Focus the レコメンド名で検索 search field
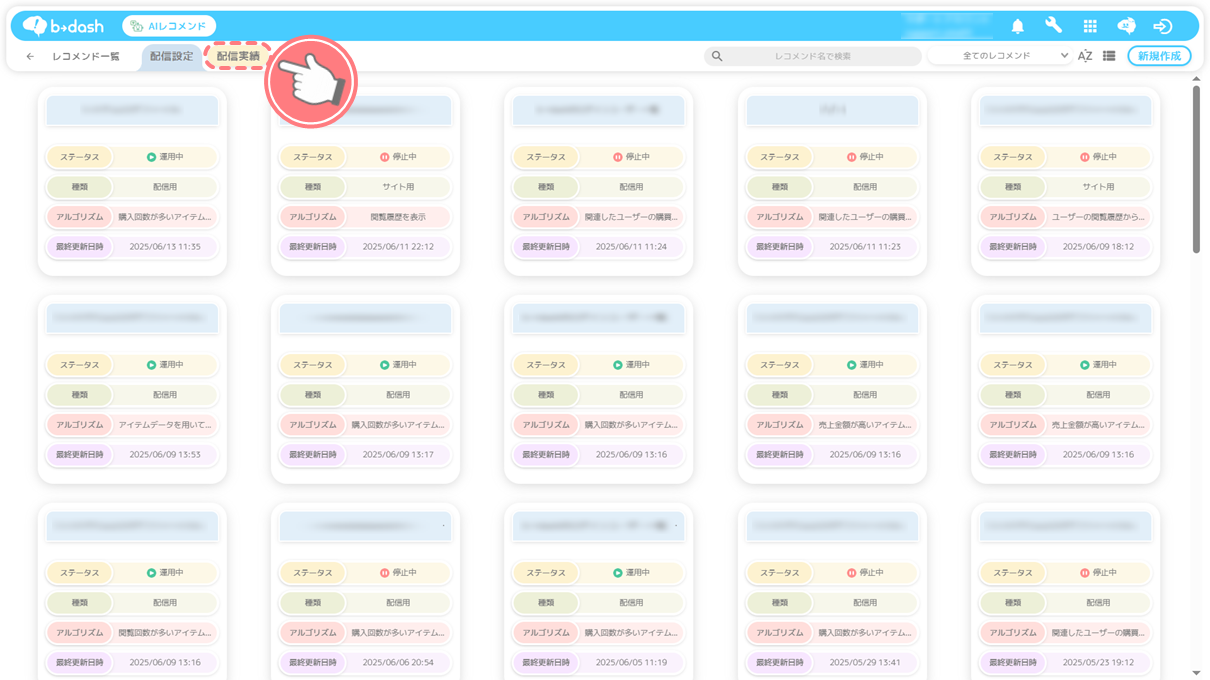The height and width of the screenshot is (680, 1210). (x=813, y=56)
